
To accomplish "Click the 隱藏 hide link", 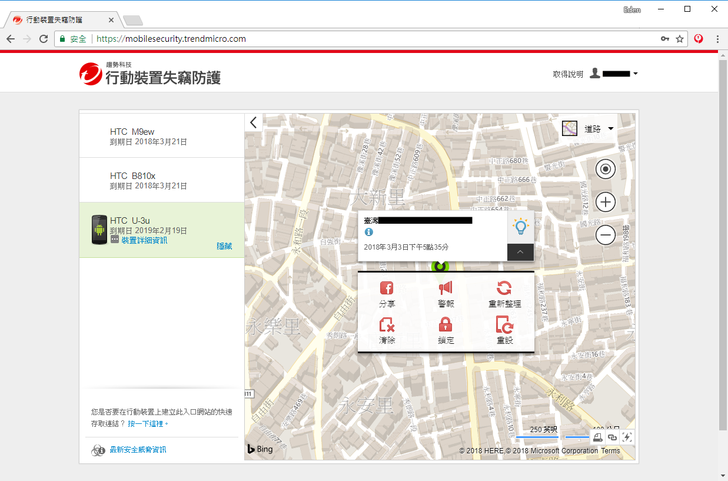I will [x=224, y=246].
